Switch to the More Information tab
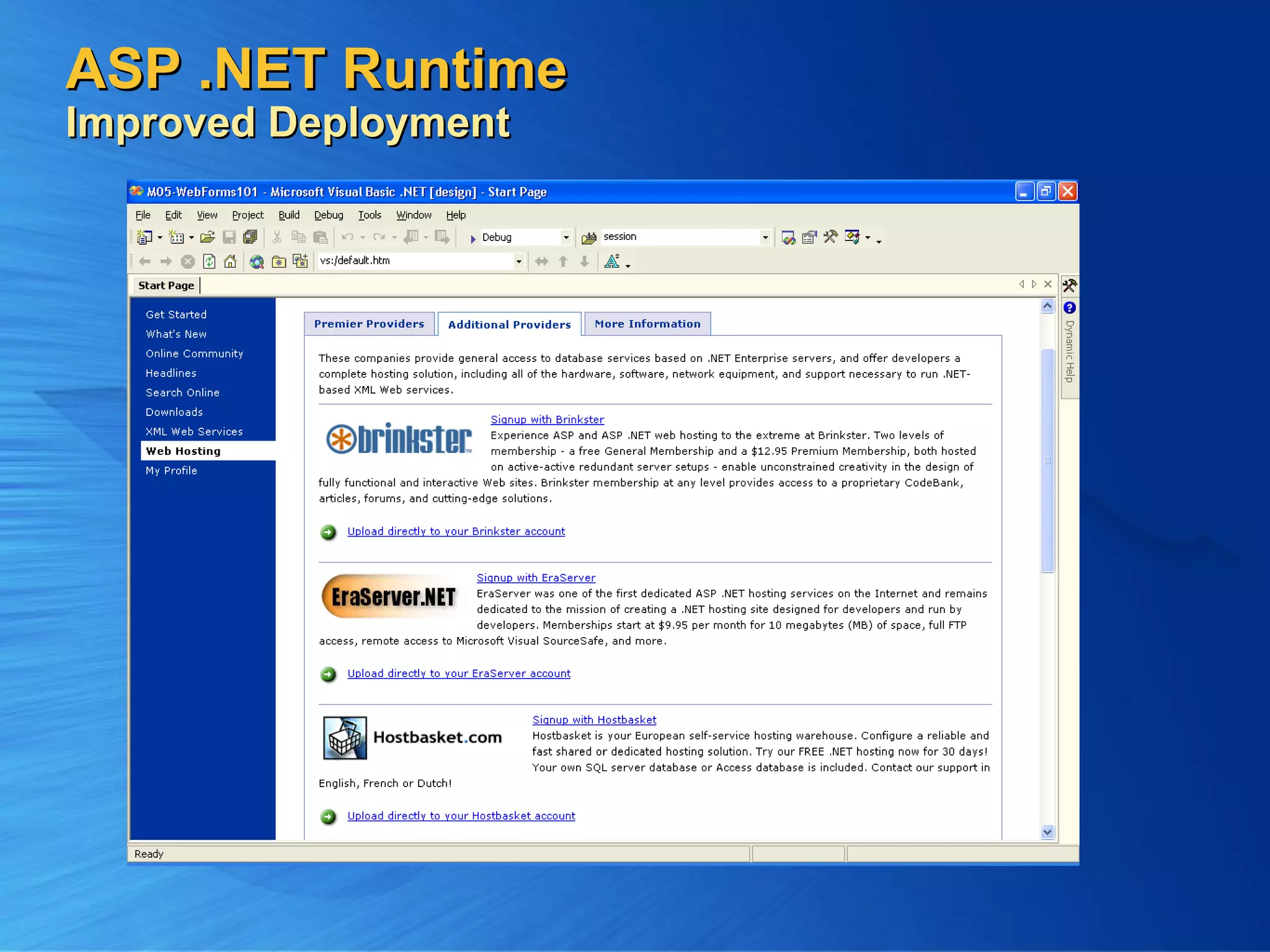The image size is (1270, 952). point(647,324)
